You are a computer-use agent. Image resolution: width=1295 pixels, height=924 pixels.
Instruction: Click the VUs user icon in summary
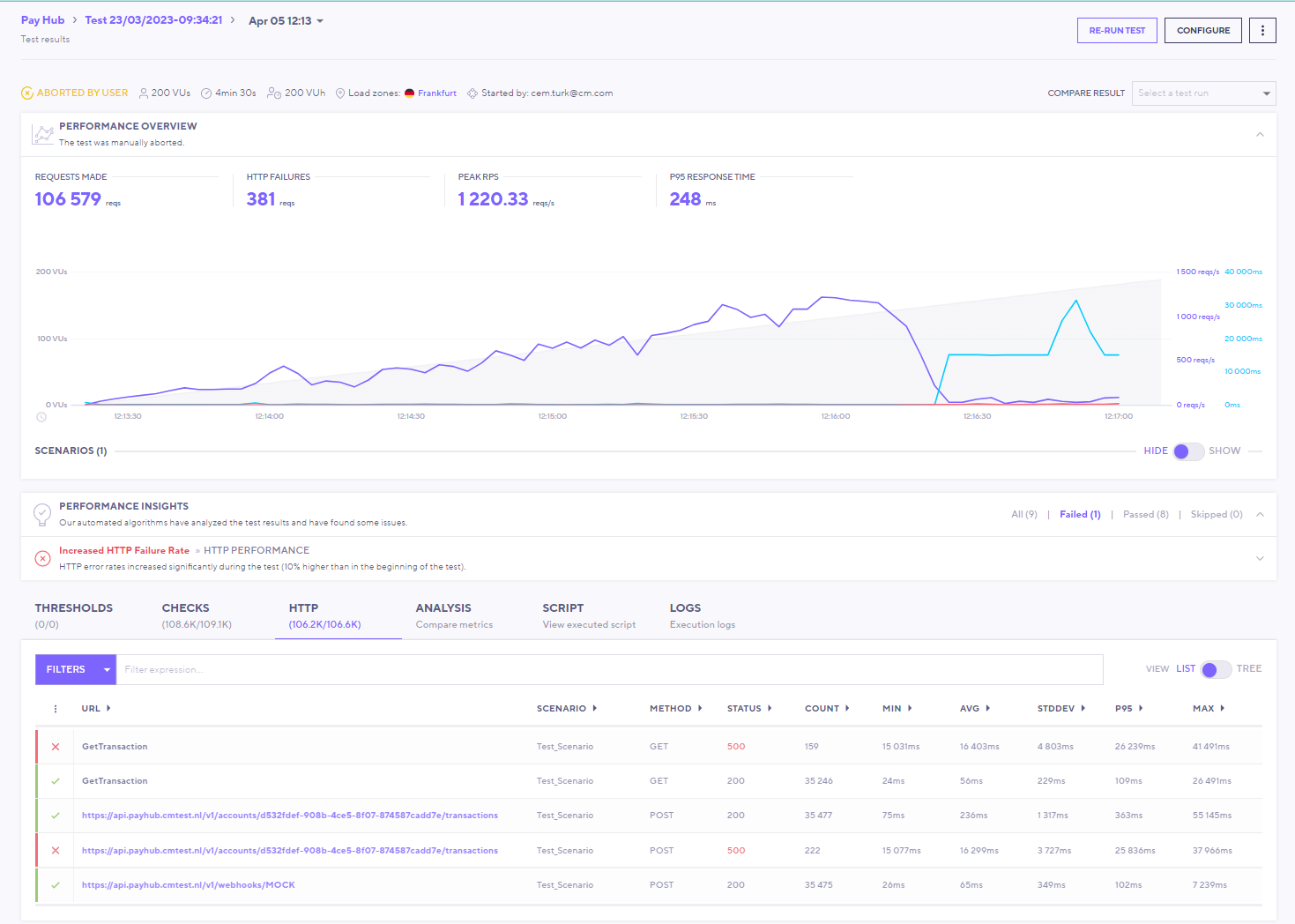144,93
